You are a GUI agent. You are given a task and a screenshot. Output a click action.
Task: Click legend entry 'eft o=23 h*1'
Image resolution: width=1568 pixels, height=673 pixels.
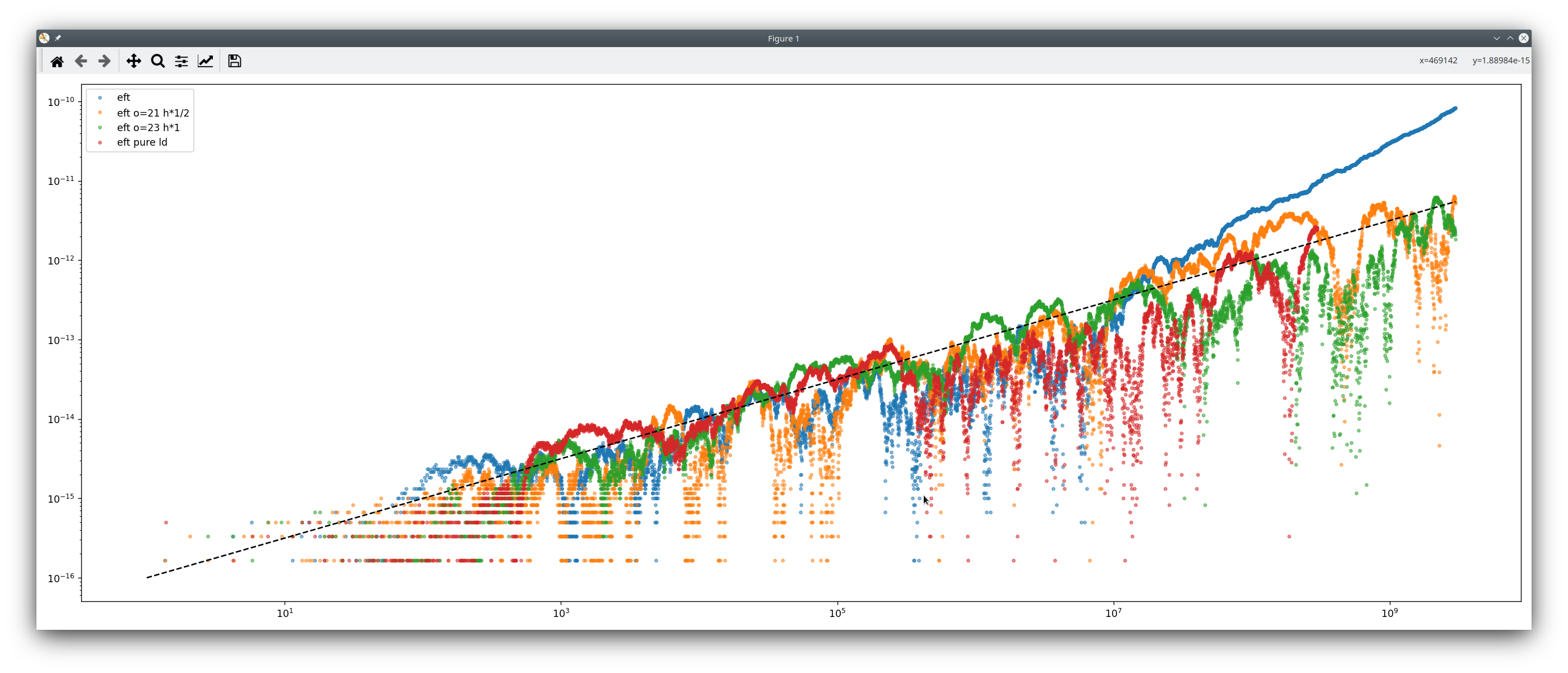click(x=148, y=127)
